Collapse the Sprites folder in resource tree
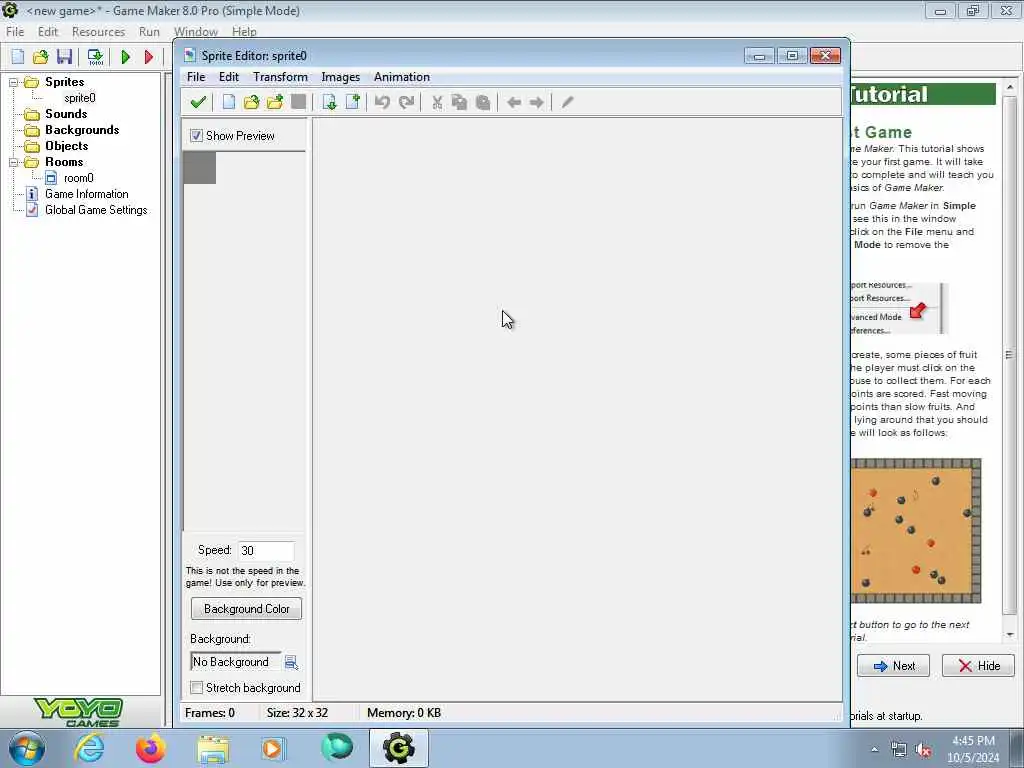This screenshot has width=1024, height=768. (13, 82)
